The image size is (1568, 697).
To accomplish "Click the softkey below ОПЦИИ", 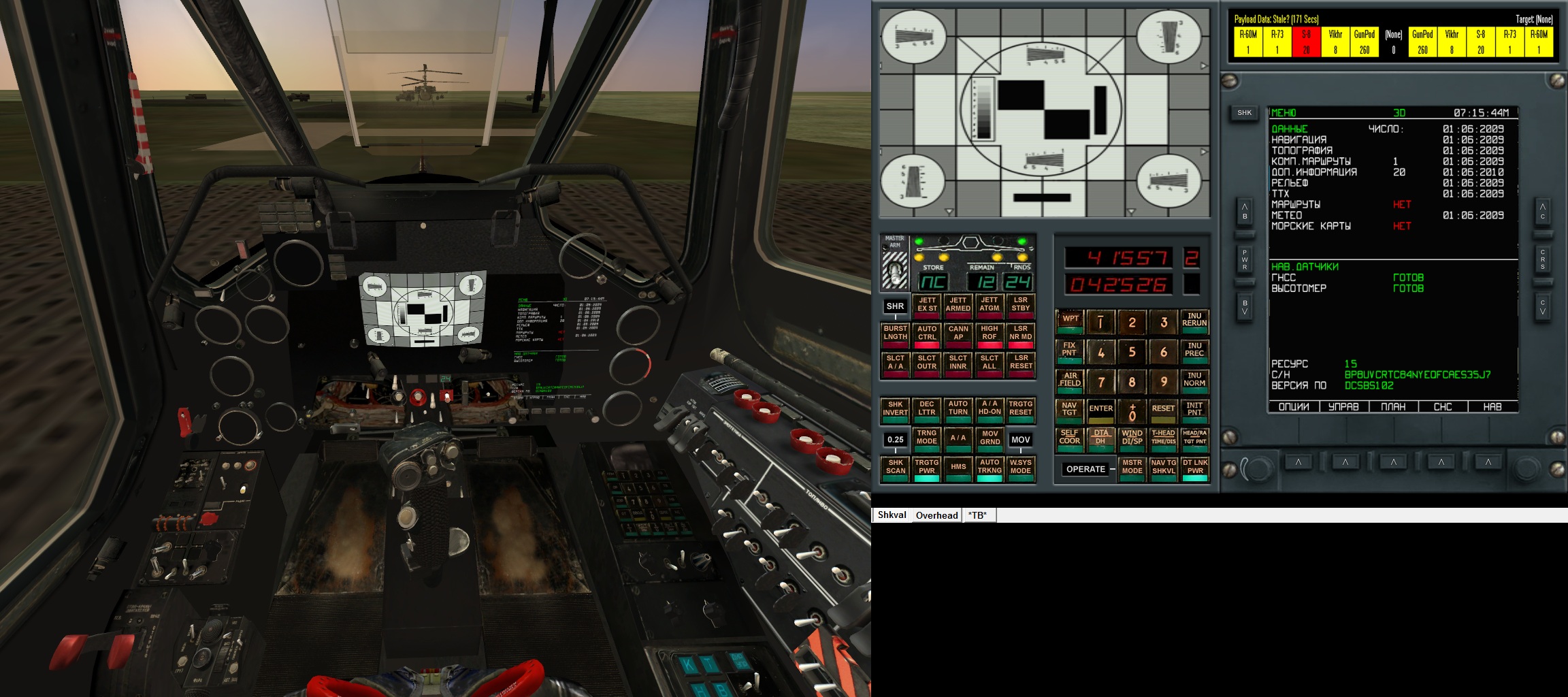I will (x=1298, y=463).
